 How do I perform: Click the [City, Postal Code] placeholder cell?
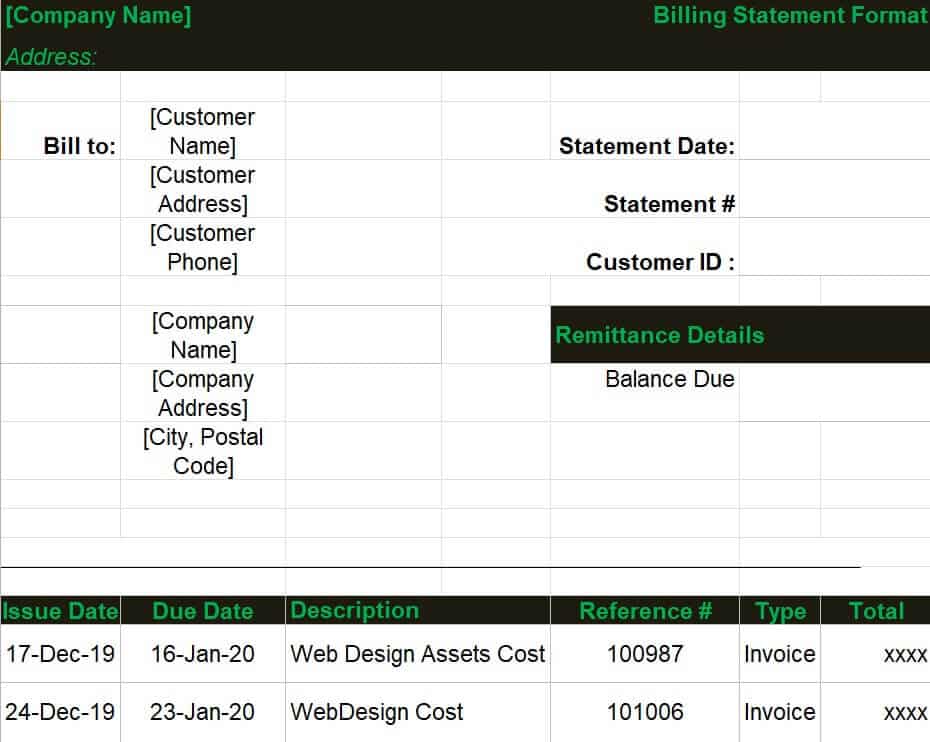(x=202, y=452)
